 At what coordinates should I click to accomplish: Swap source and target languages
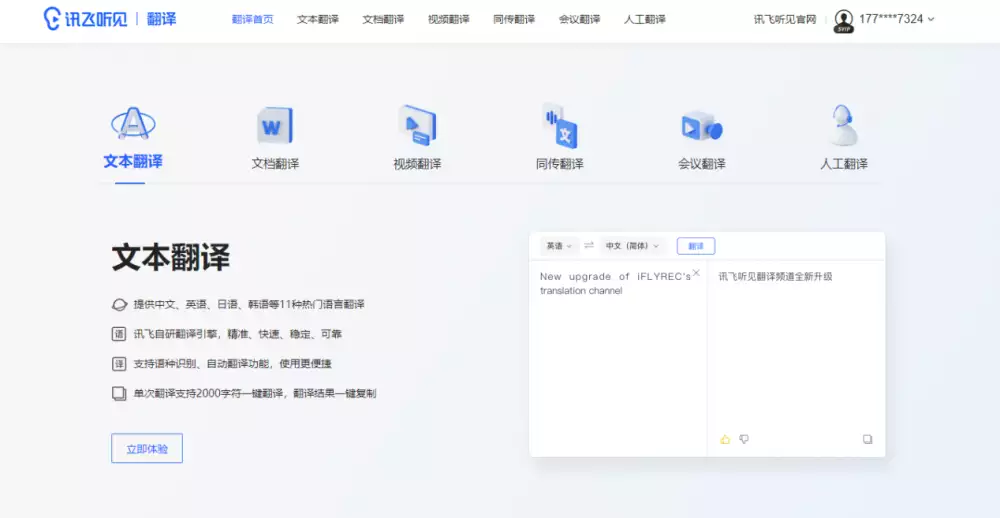[589, 245]
